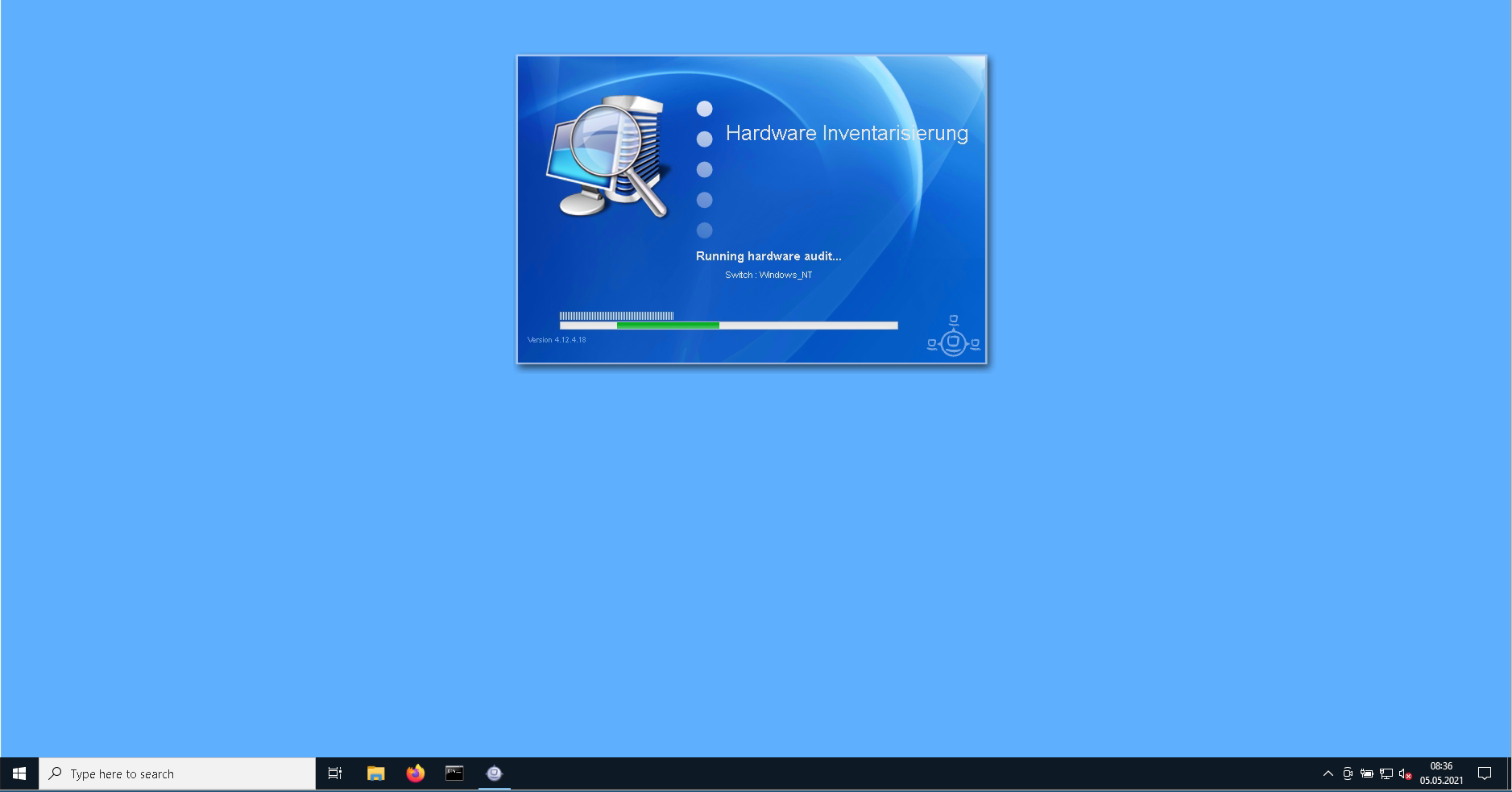Screen dimensions: 1512x792
Task: Select the running inventory app taskbar icon
Action: click(494, 773)
